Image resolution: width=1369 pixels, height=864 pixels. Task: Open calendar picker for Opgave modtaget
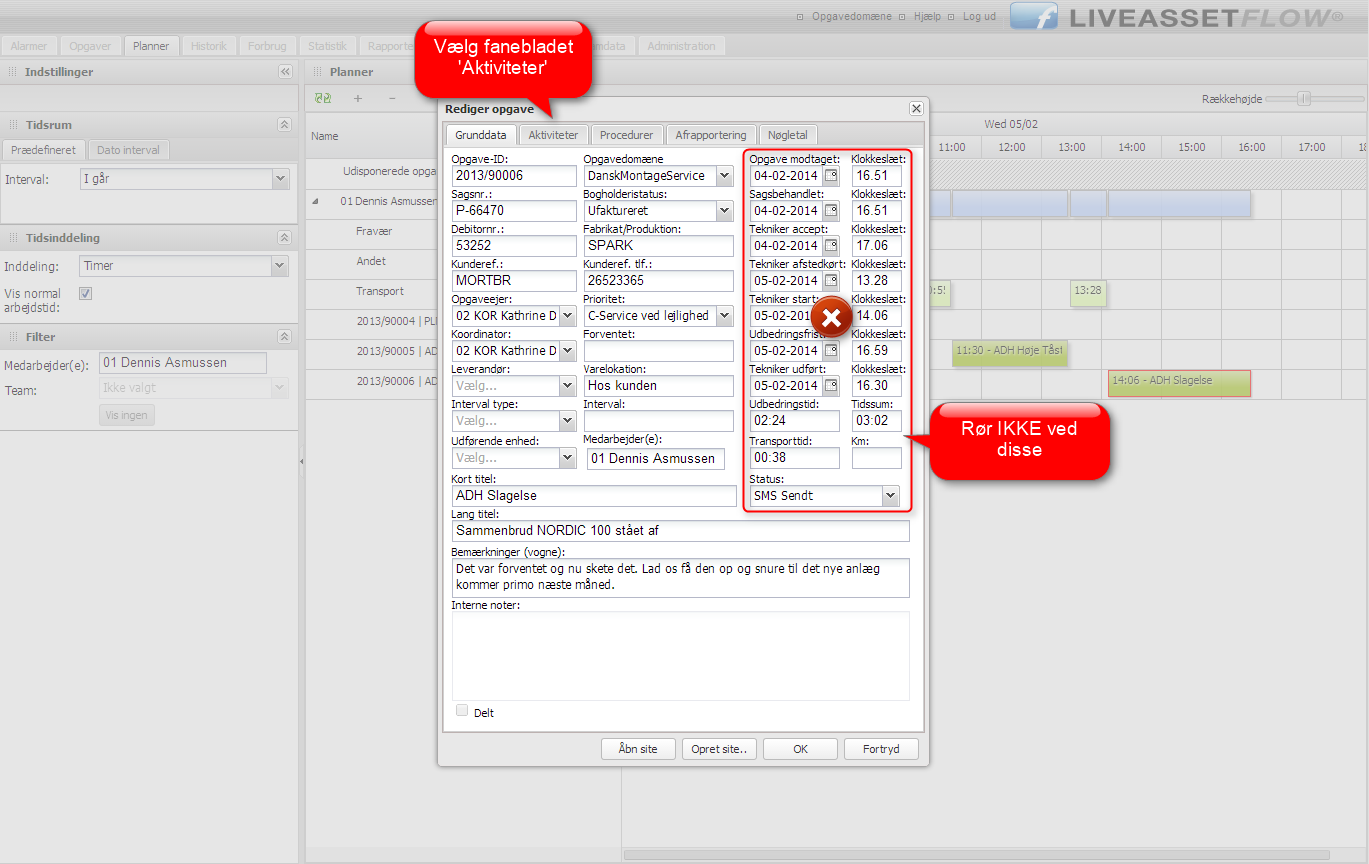pos(831,176)
